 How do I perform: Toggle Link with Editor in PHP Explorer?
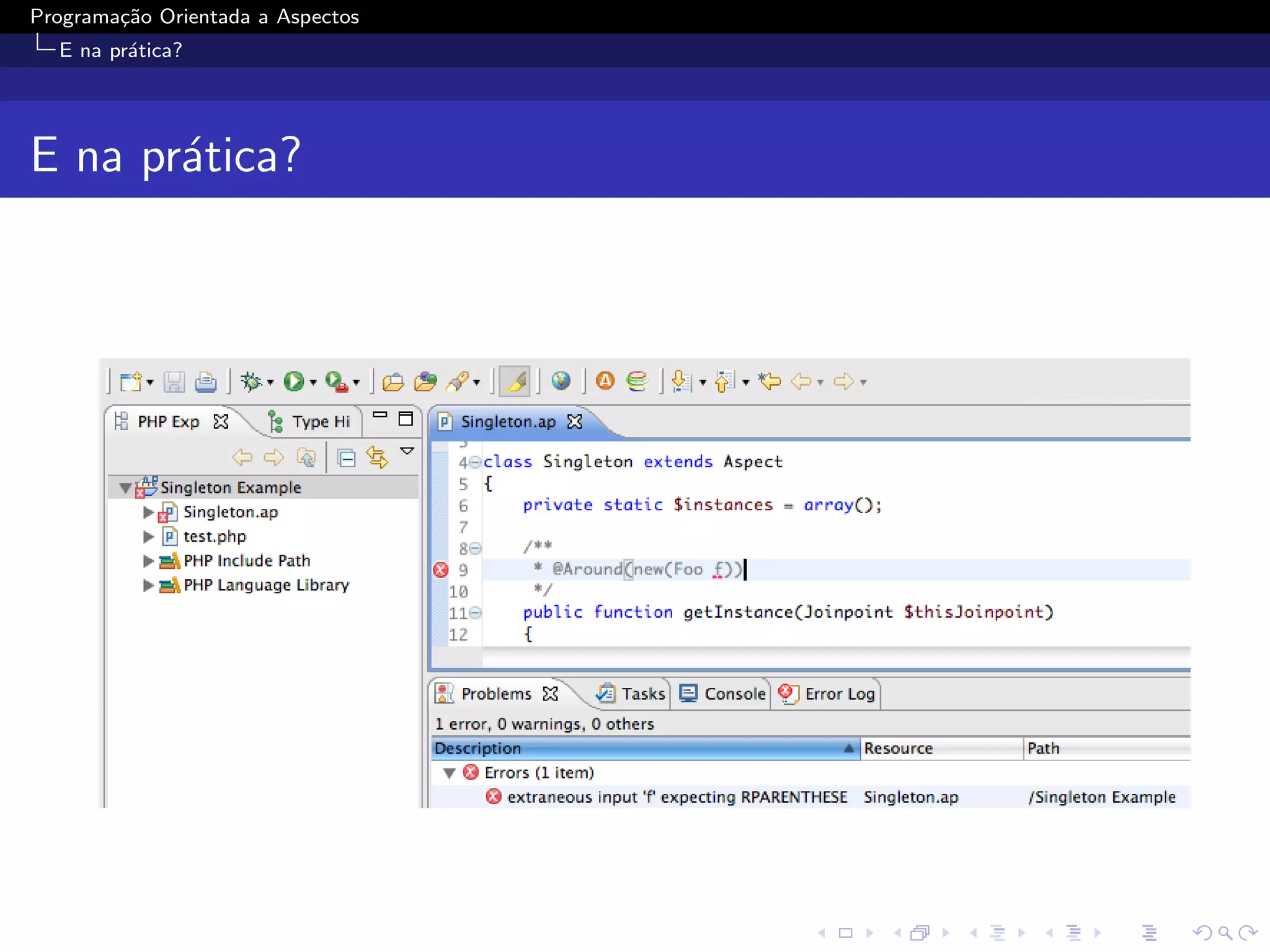coord(377,457)
